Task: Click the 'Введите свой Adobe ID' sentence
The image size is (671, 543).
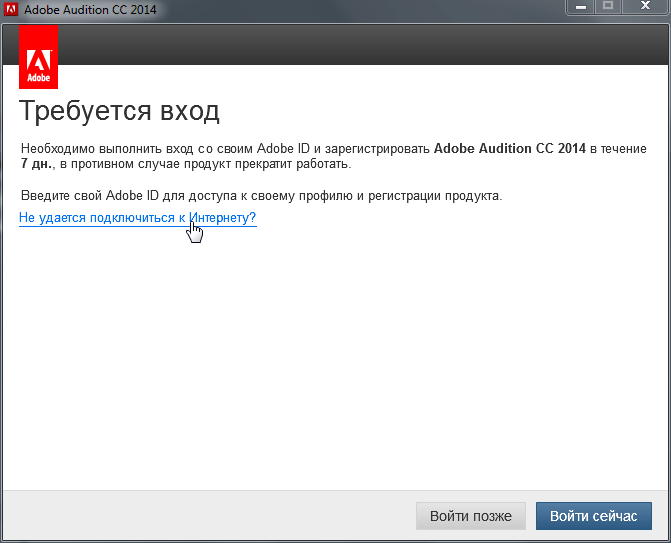Action: coord(261,196)
